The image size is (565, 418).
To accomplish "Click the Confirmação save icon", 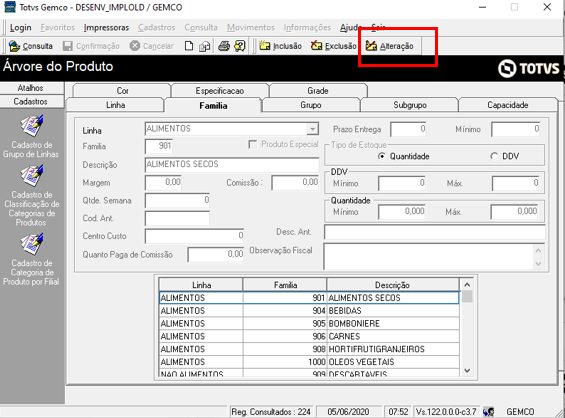I will click(67, 46).
